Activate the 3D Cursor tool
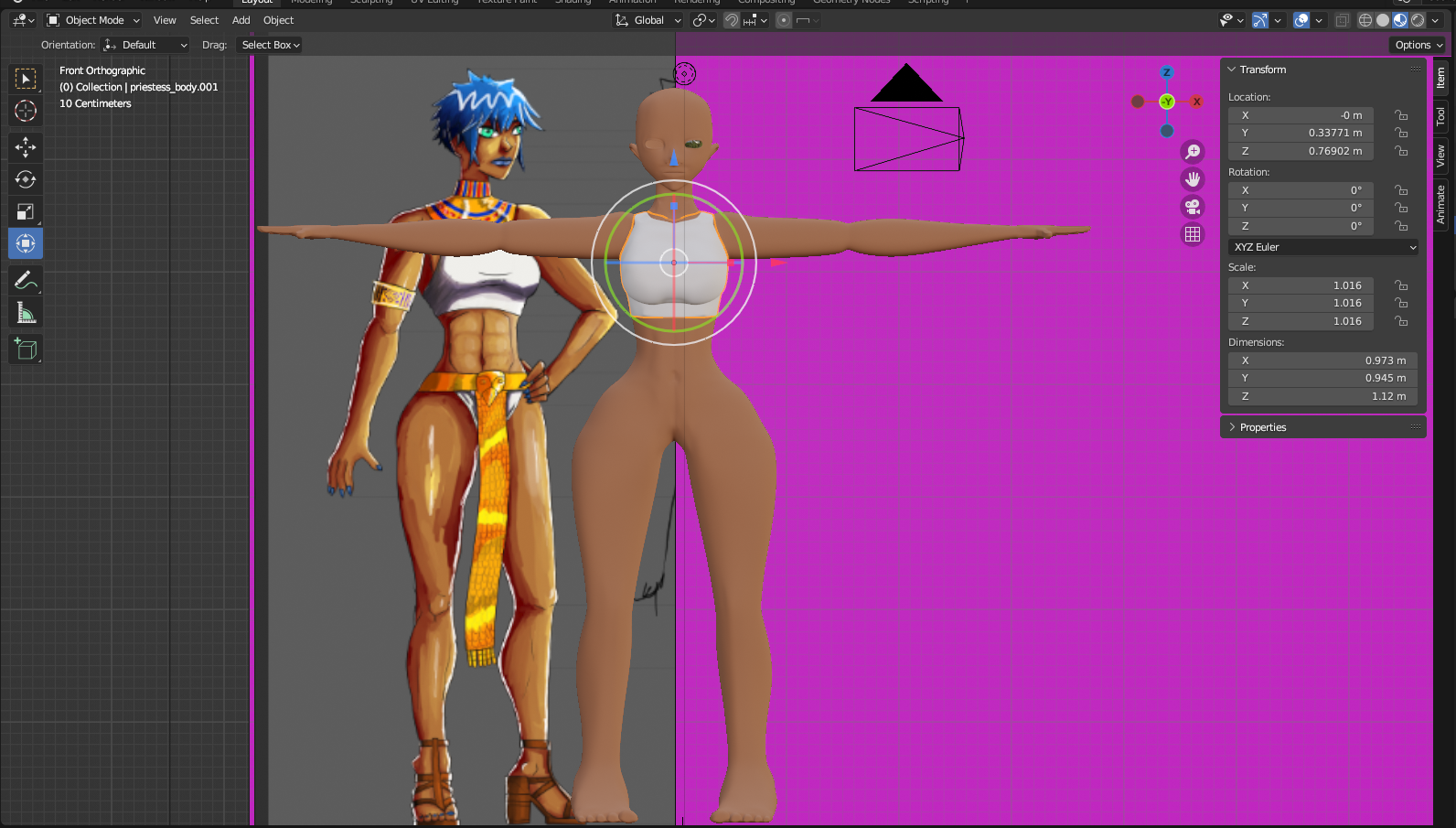Screen dimensions: 1456x828 [26, 111]
